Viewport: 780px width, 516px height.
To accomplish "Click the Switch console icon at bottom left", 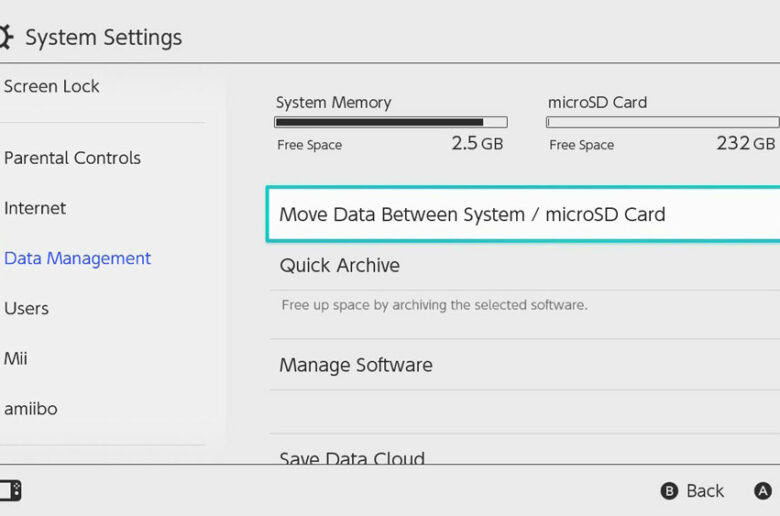I will (10, 491).
